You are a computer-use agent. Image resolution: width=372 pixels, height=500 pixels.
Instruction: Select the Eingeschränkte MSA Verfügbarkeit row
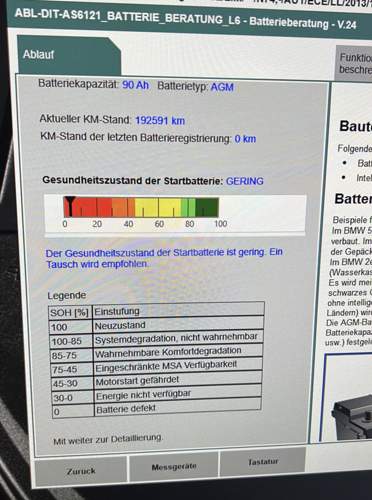coord(157,367)
